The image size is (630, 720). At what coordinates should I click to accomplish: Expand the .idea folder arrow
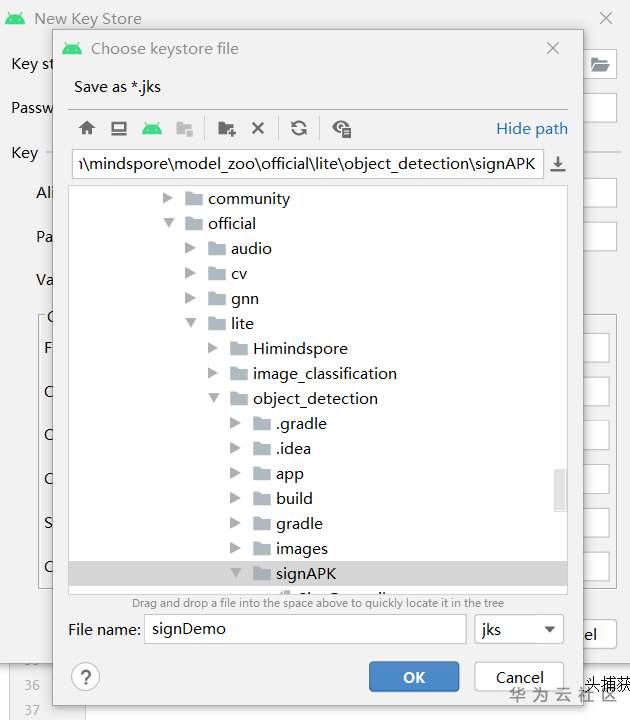(235, 448)
